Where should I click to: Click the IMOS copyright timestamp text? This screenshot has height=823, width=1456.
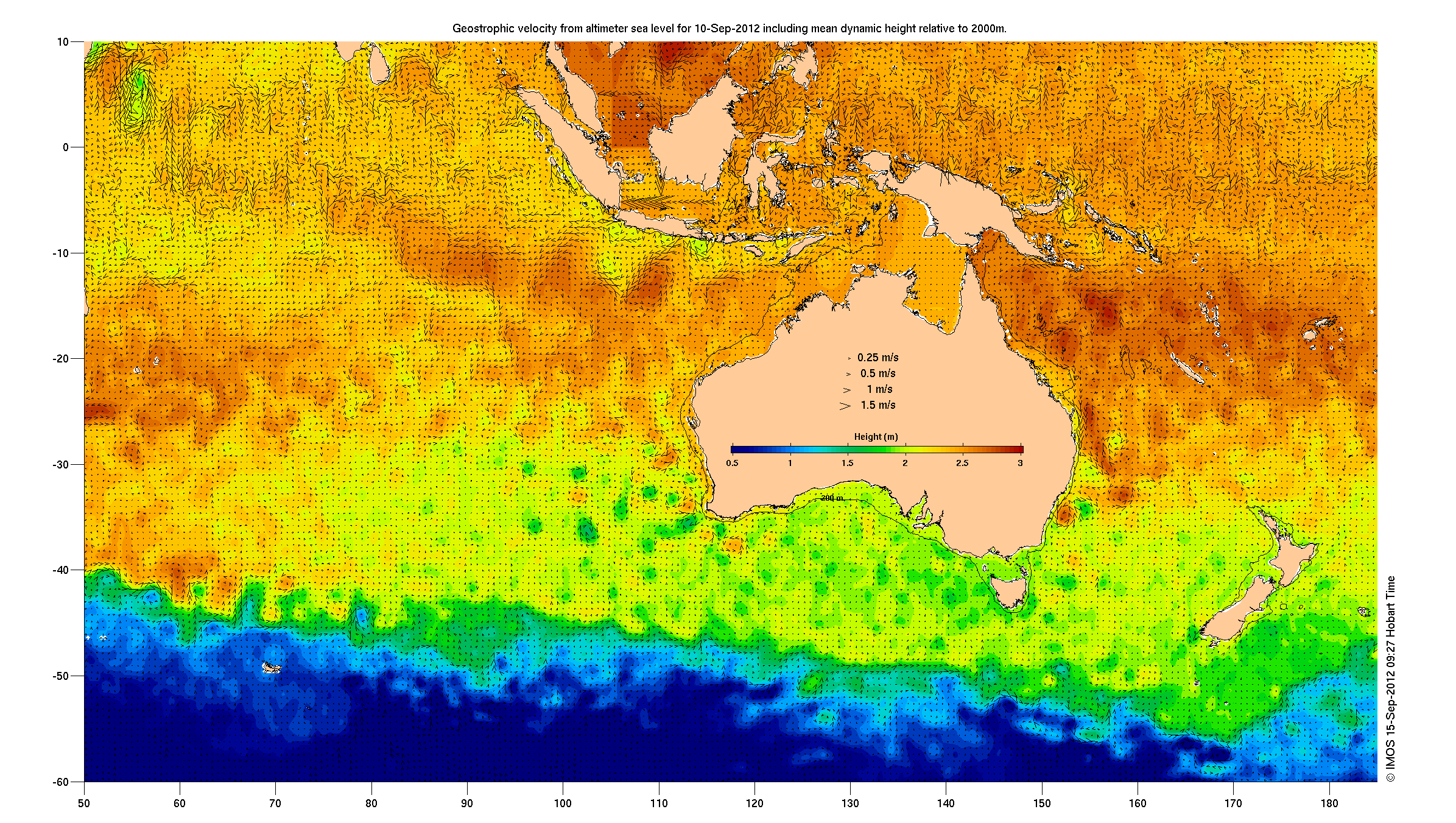pos(1390,679)
